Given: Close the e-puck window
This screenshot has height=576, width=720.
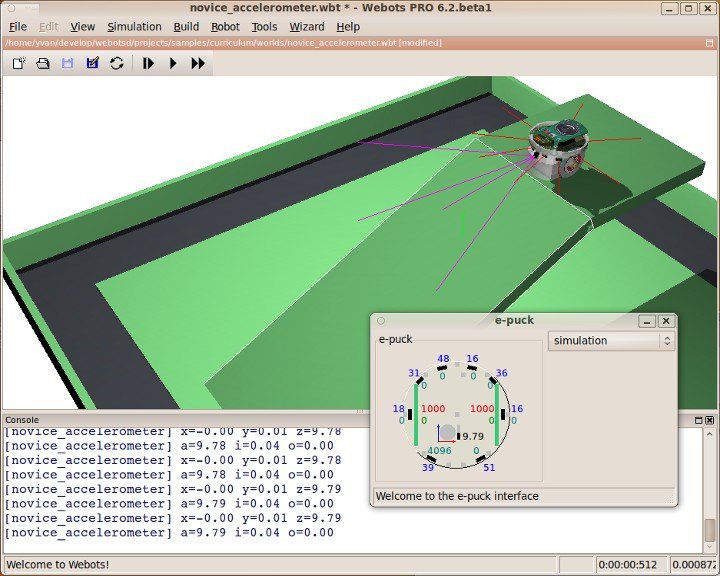Looking at the screenshot, I should 666,321.
